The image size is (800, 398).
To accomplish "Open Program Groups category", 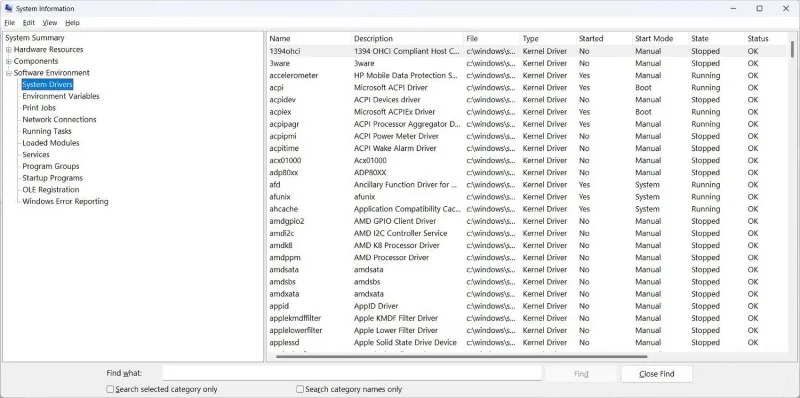I will (51, 166).
